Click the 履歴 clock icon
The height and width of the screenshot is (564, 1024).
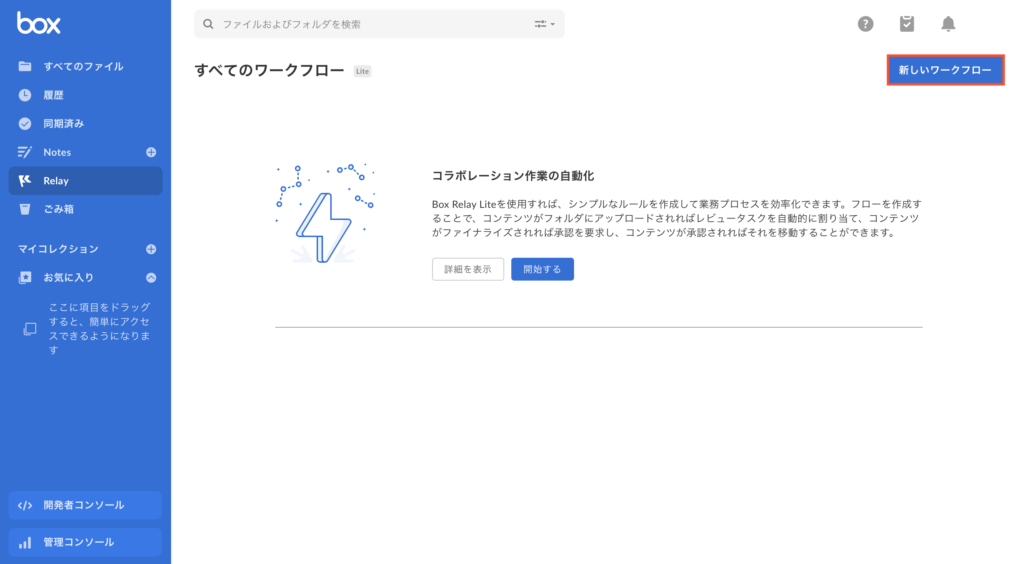(25, 95)
